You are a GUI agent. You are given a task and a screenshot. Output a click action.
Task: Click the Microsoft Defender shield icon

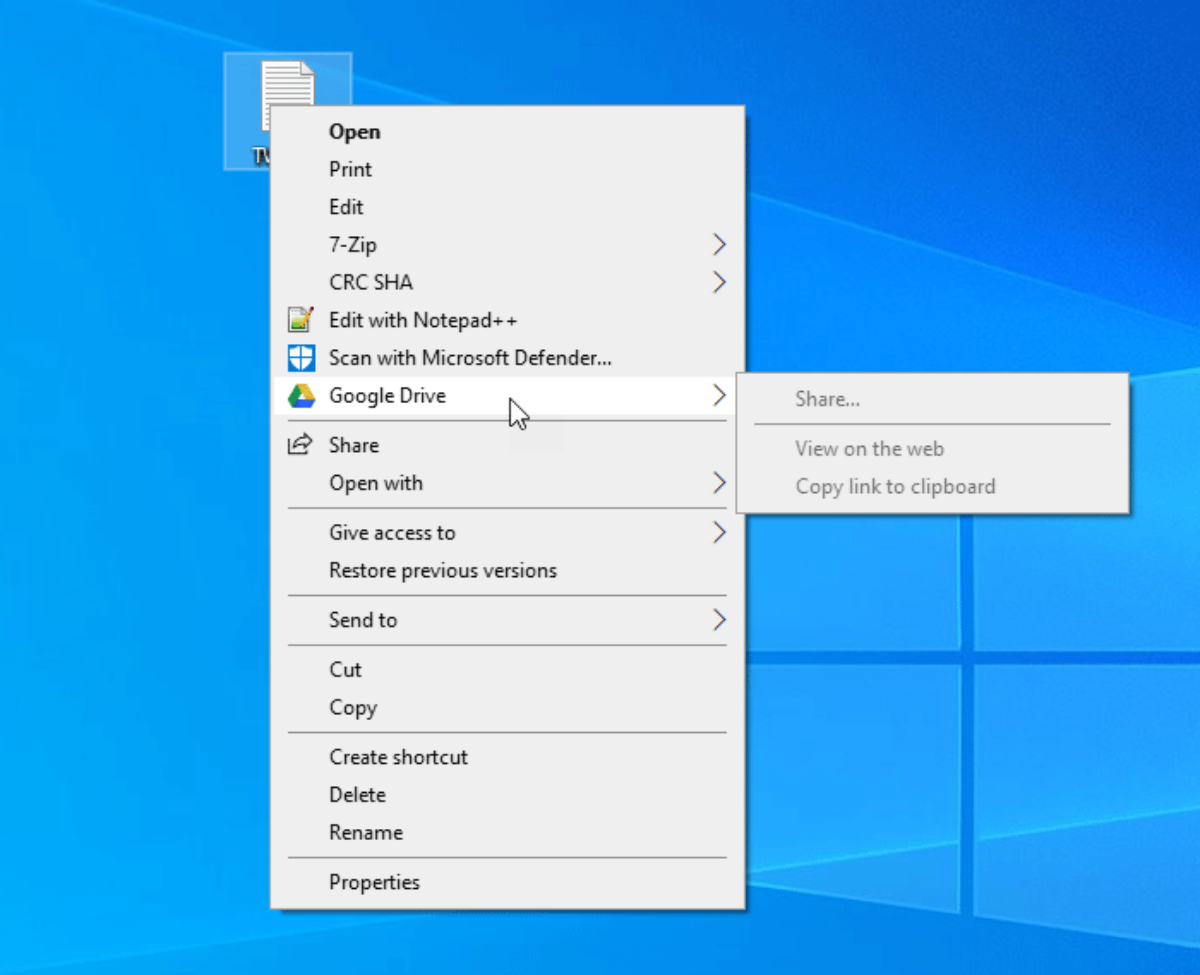[x=301, y=358]
